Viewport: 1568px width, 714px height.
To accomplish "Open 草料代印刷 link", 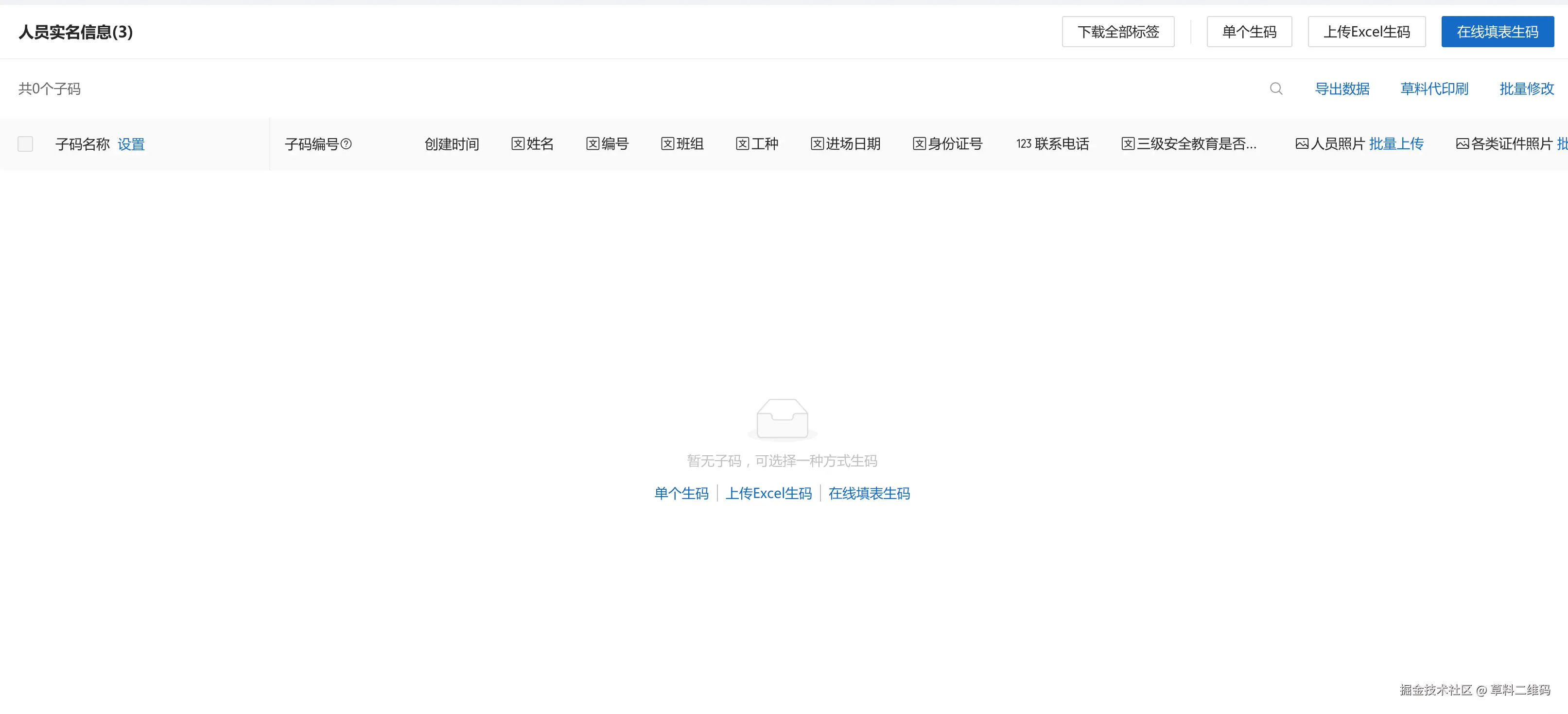I will (x=1434, y=89).
